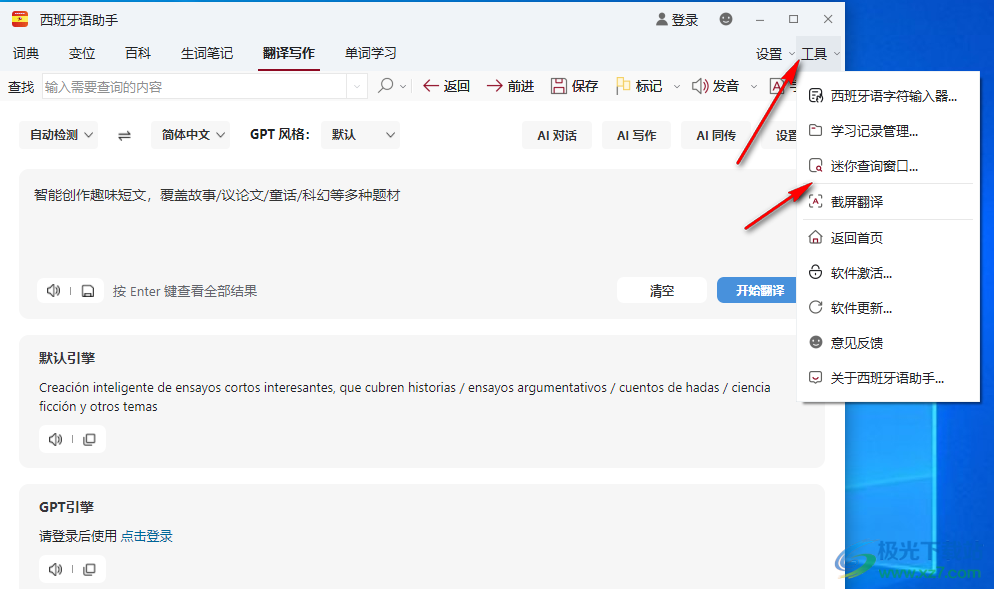The image size is (994, 589).
Task: Open 西班牙语字符输入器 menu item
Action: point(888,96)
